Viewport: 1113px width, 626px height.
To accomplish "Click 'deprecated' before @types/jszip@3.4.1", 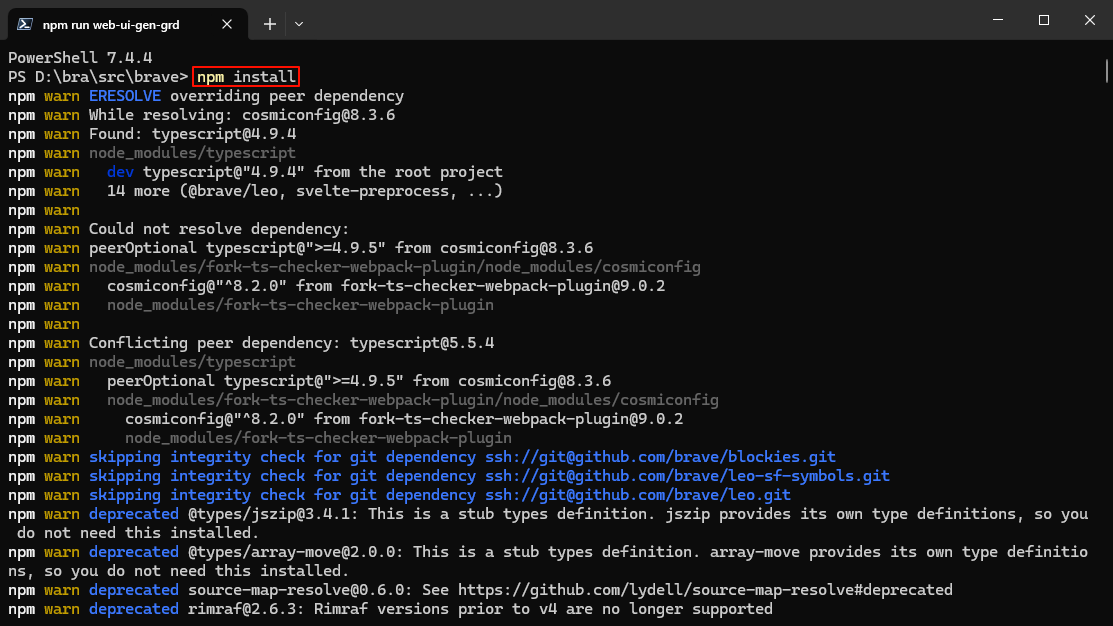I will [133, 514].
